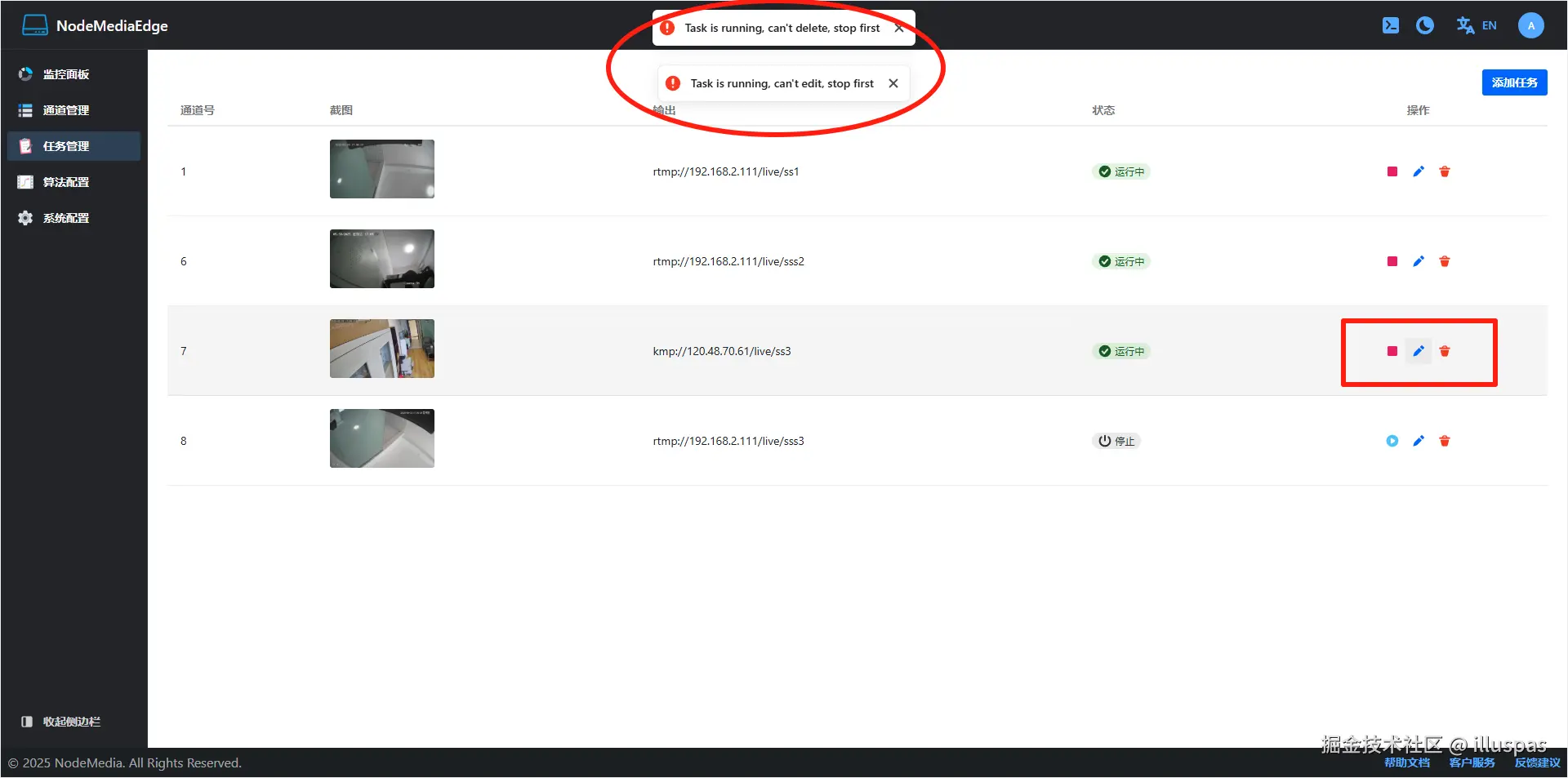This screenshot has width=1568, height=778.
Task: Switch language using the EN translate button
Action: tap(1477, 25)
